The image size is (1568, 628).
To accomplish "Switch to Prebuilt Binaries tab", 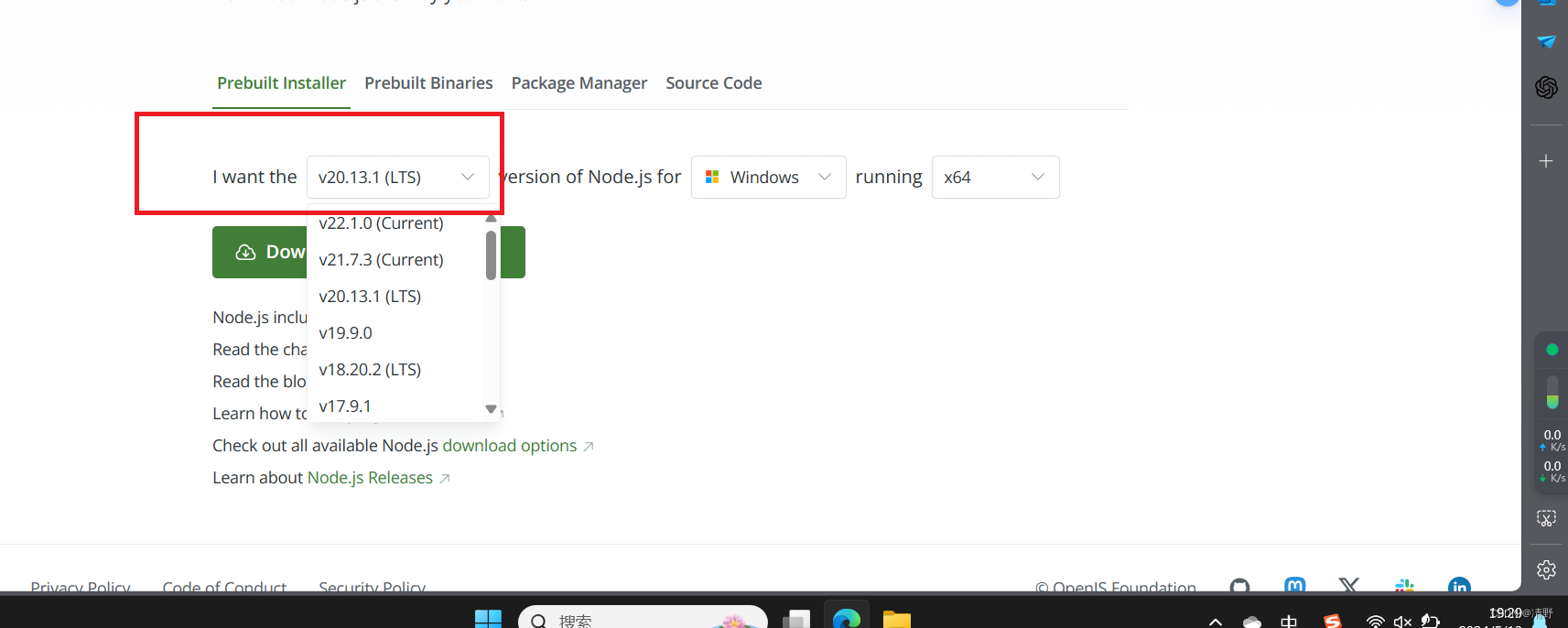I will pos(428,83).
